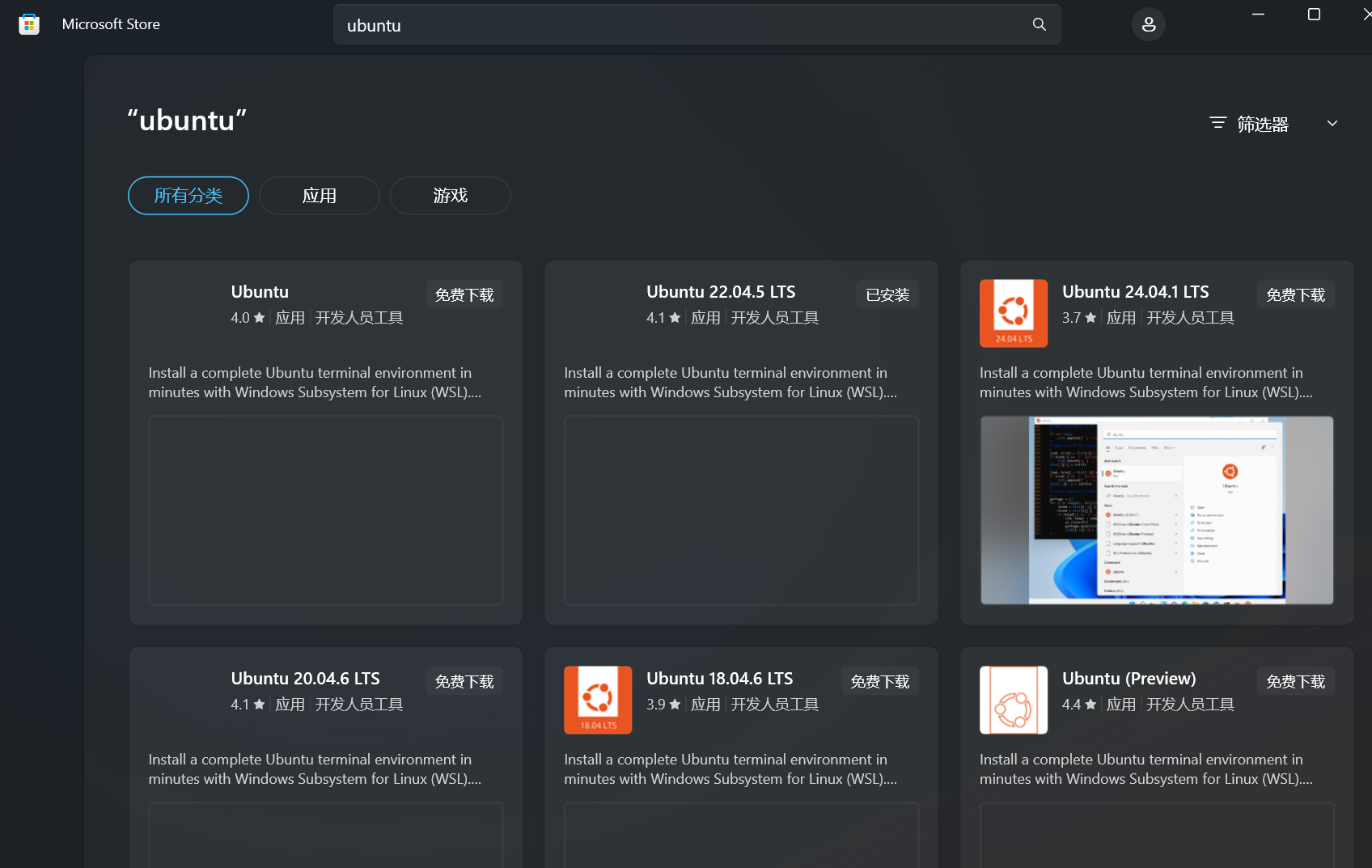1372x868 pixels.
Task: Switch to the 游戏 category tab
Action: (x=450, y=195)
